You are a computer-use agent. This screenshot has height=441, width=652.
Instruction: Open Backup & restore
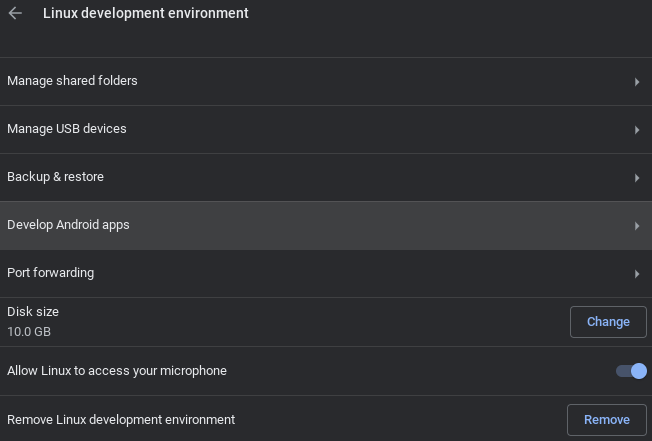(x=56, y=177)
